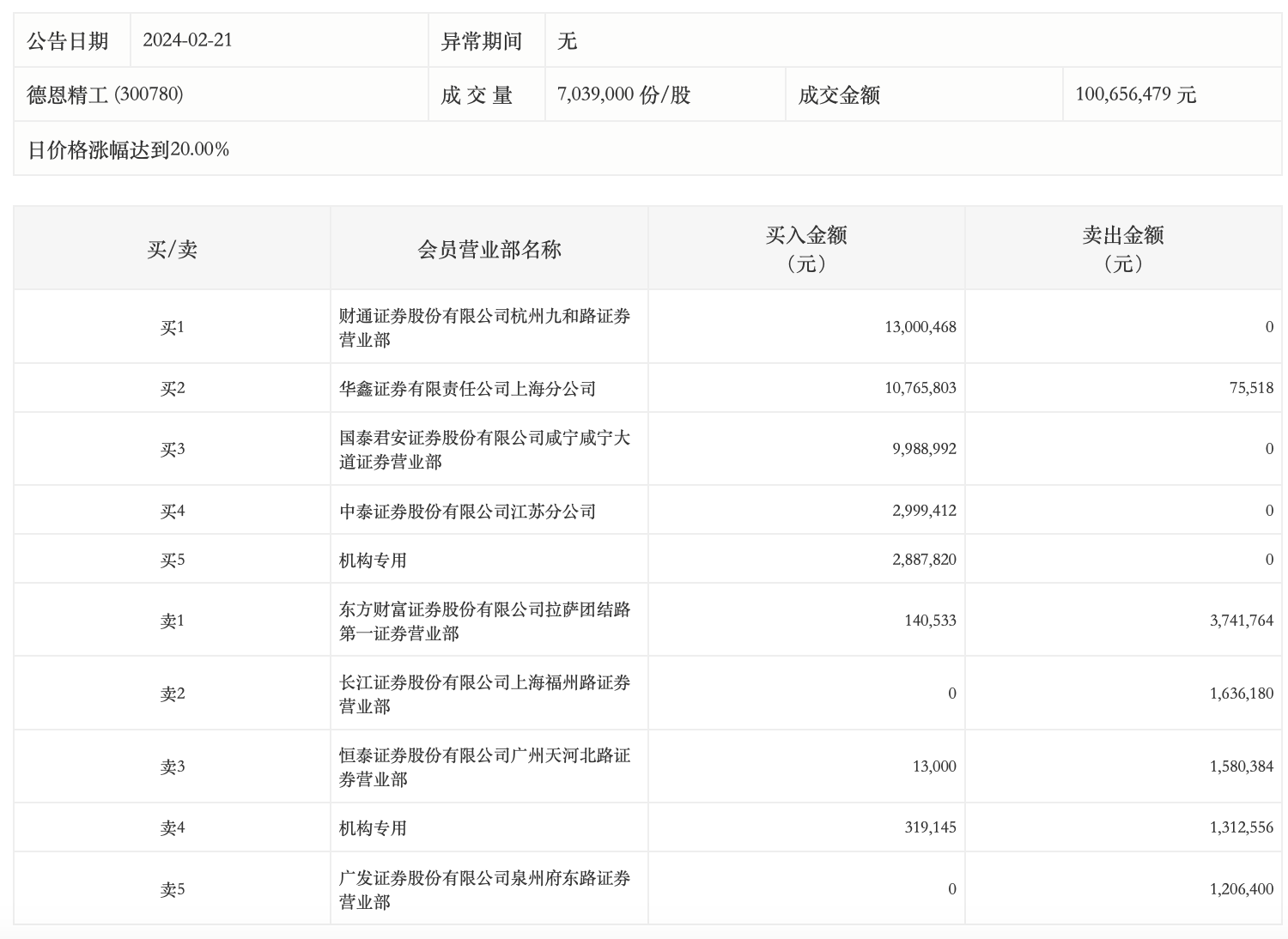Click the 卖3 sell amount 1,580,384
The height and width of the screenshot is (939, 1288).
pos(1241,766)
